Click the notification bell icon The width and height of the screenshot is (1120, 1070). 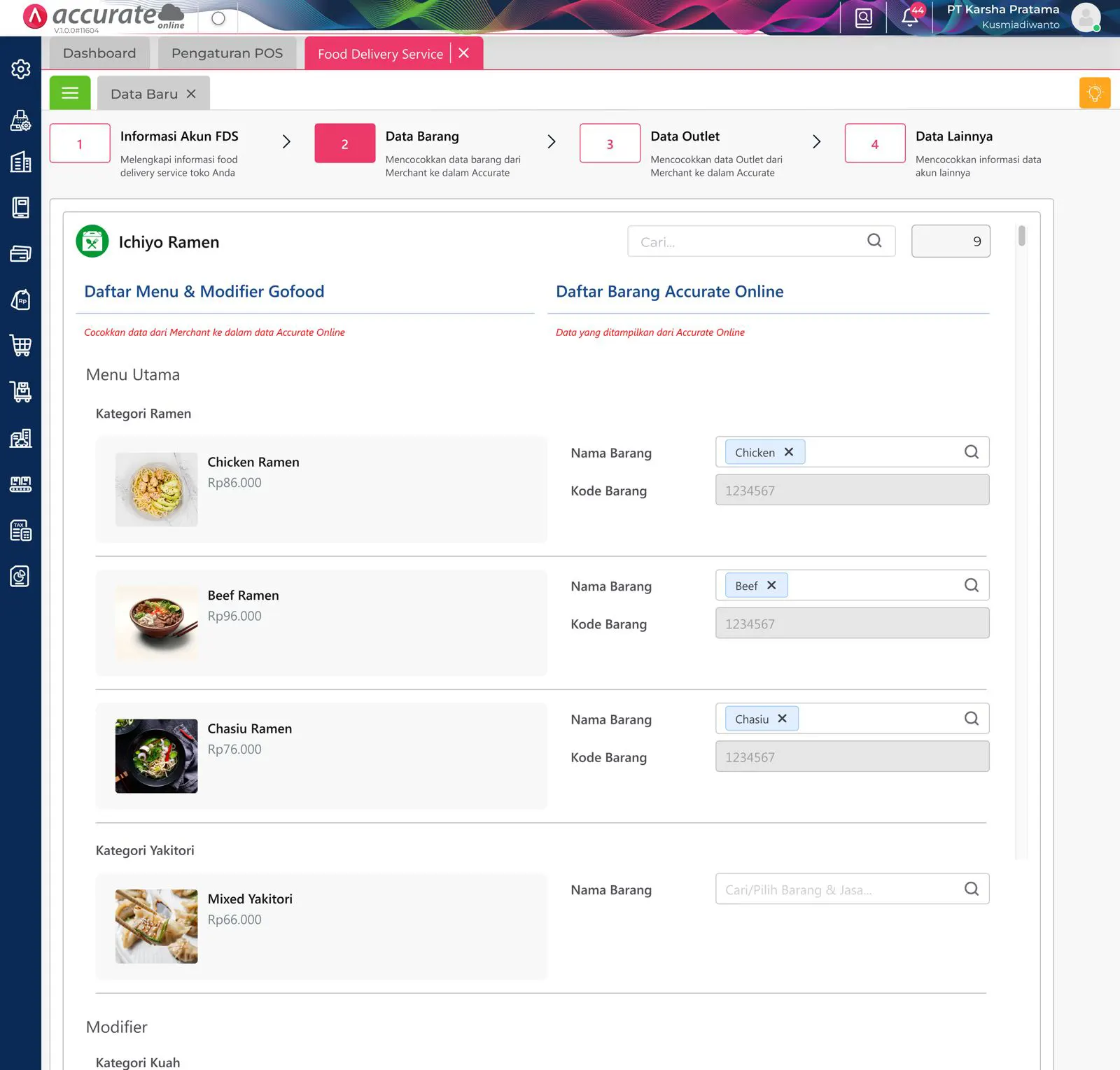coord(910,17)
